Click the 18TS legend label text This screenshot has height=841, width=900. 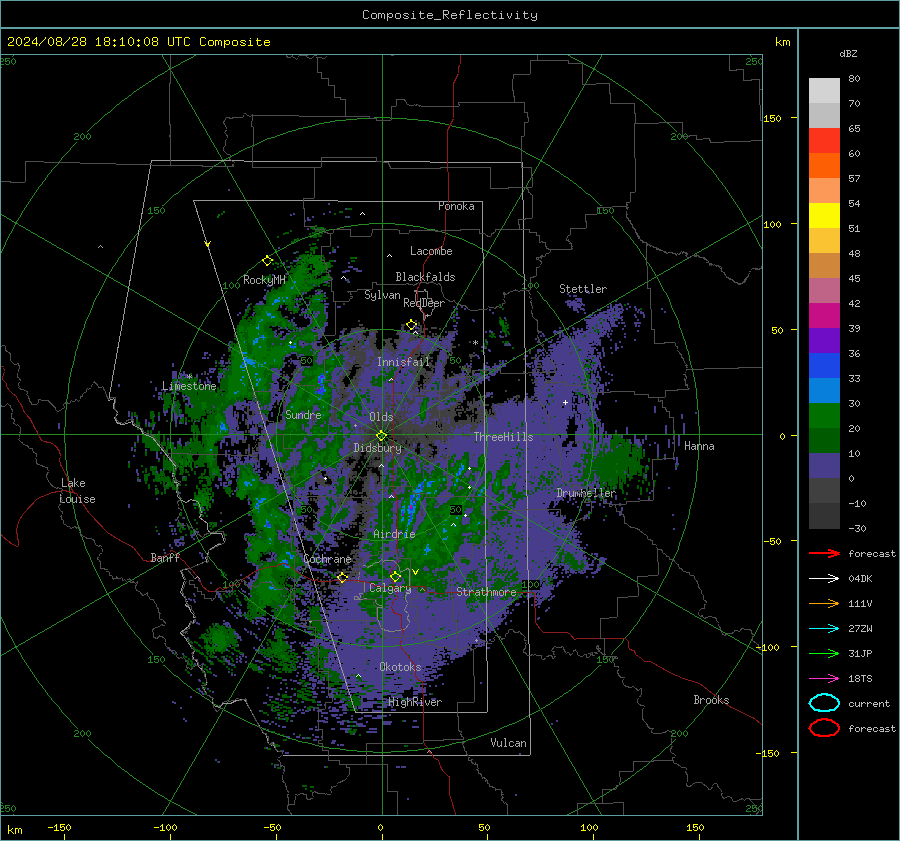click(860, 679)
